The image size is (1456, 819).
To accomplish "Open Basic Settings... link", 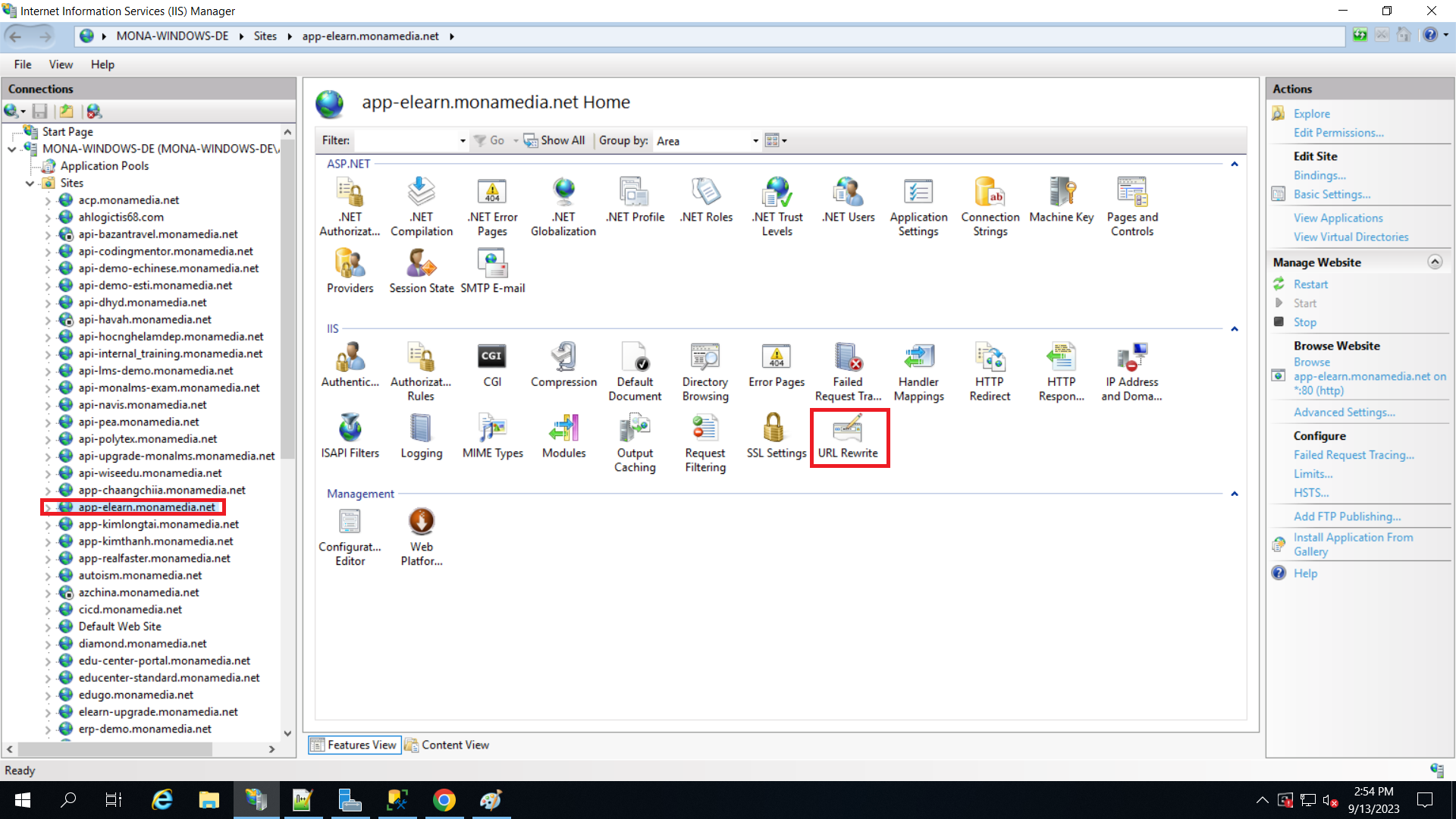I will click(1332, 194).
